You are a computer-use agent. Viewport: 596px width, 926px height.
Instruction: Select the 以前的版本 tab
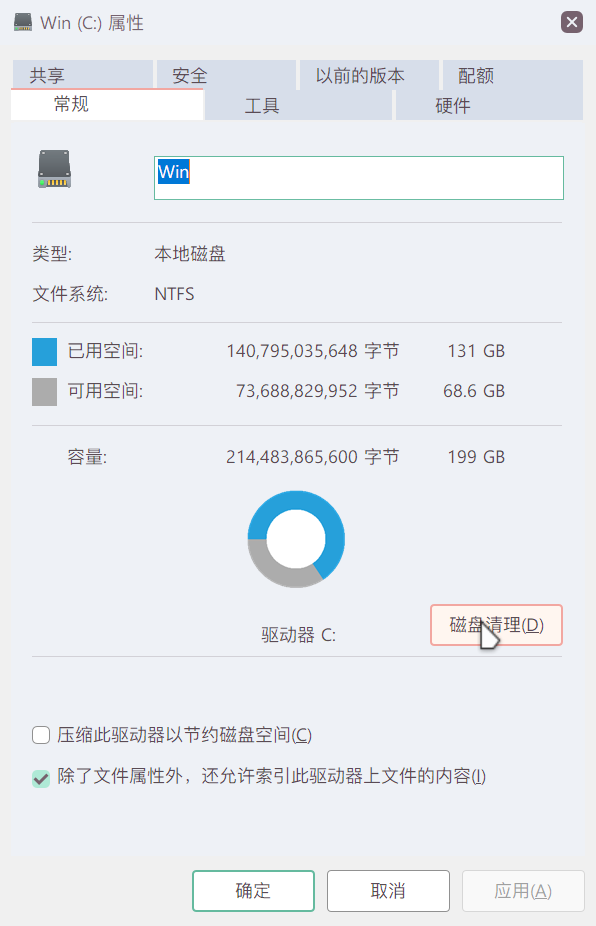point(369,75)
